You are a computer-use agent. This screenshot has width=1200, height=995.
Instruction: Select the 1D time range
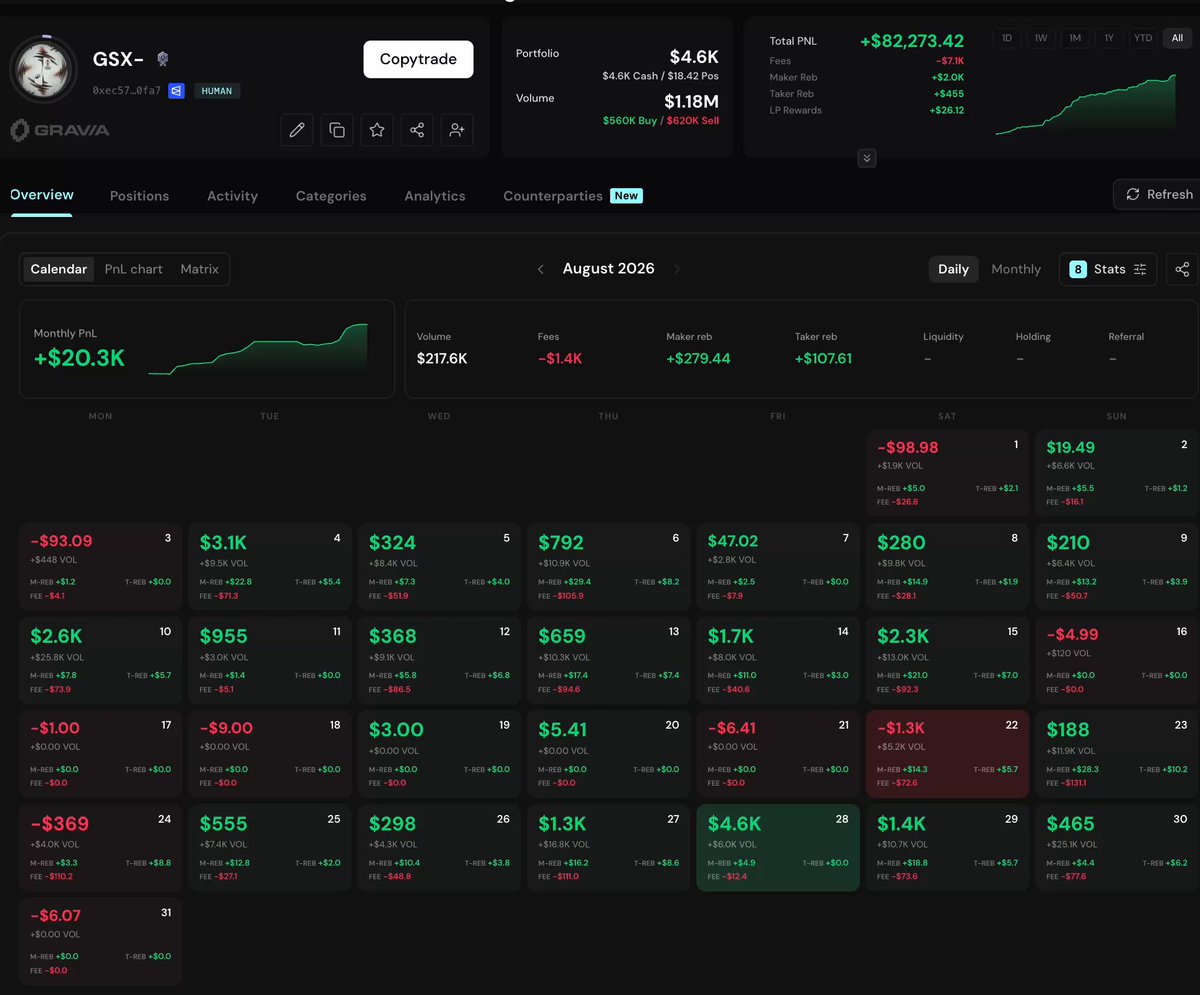click(1007, 38)
